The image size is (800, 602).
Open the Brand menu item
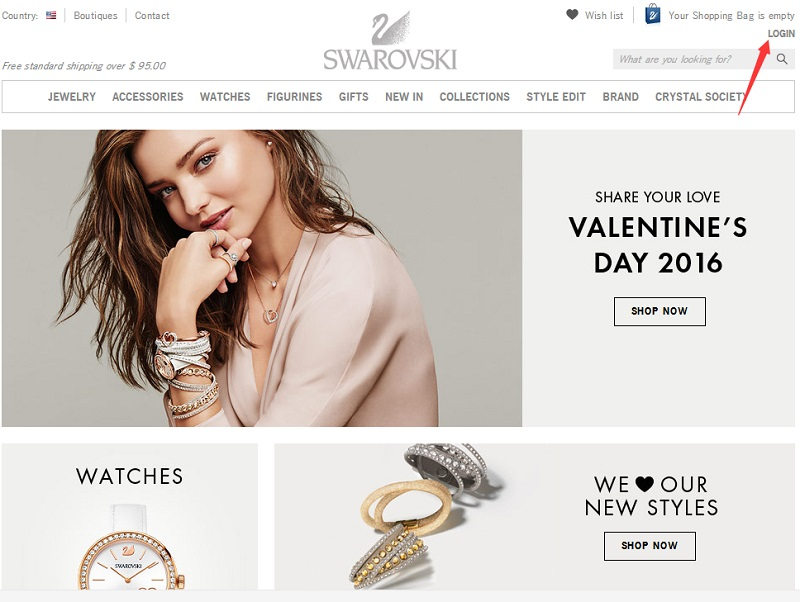pos(620,97)
